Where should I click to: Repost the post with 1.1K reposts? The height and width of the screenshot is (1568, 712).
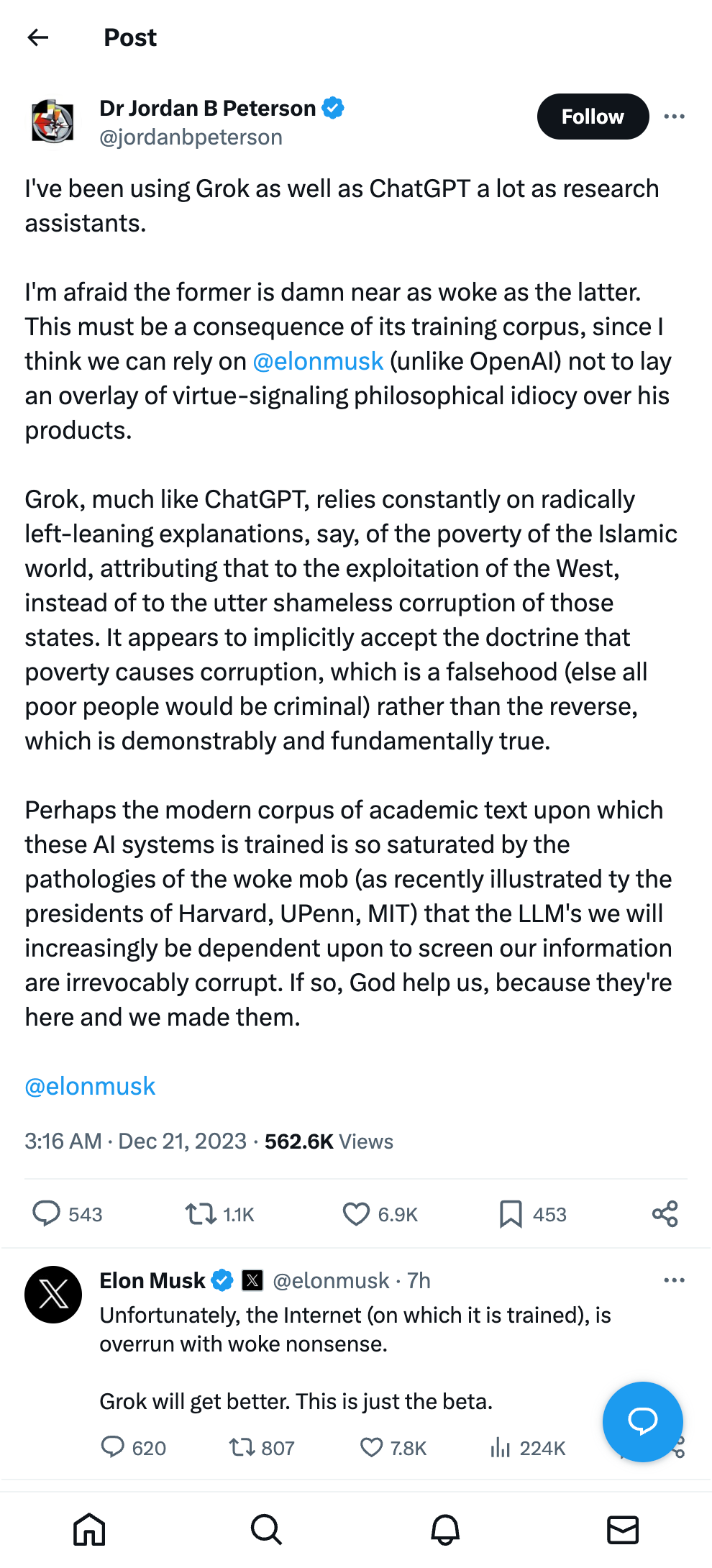201,1214
